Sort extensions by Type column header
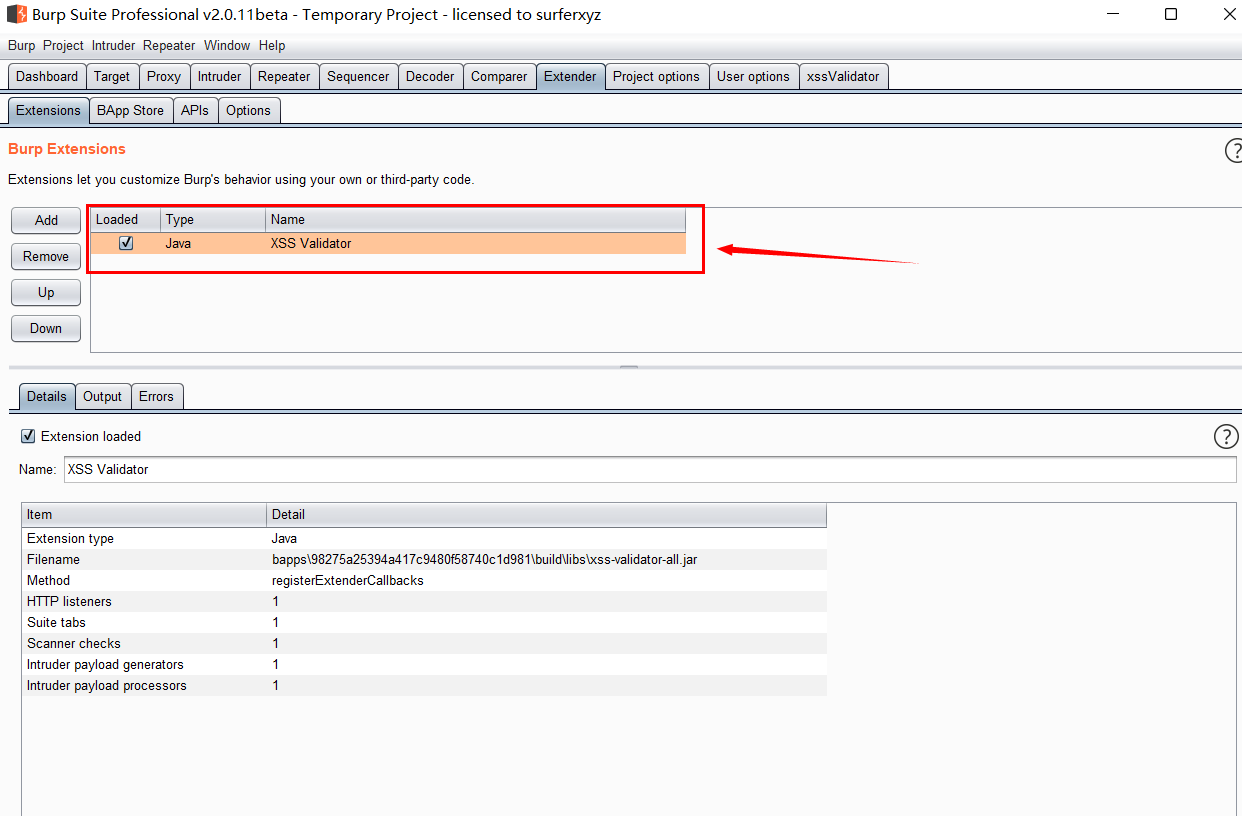The image size is (1242, 816). (213, 220)
